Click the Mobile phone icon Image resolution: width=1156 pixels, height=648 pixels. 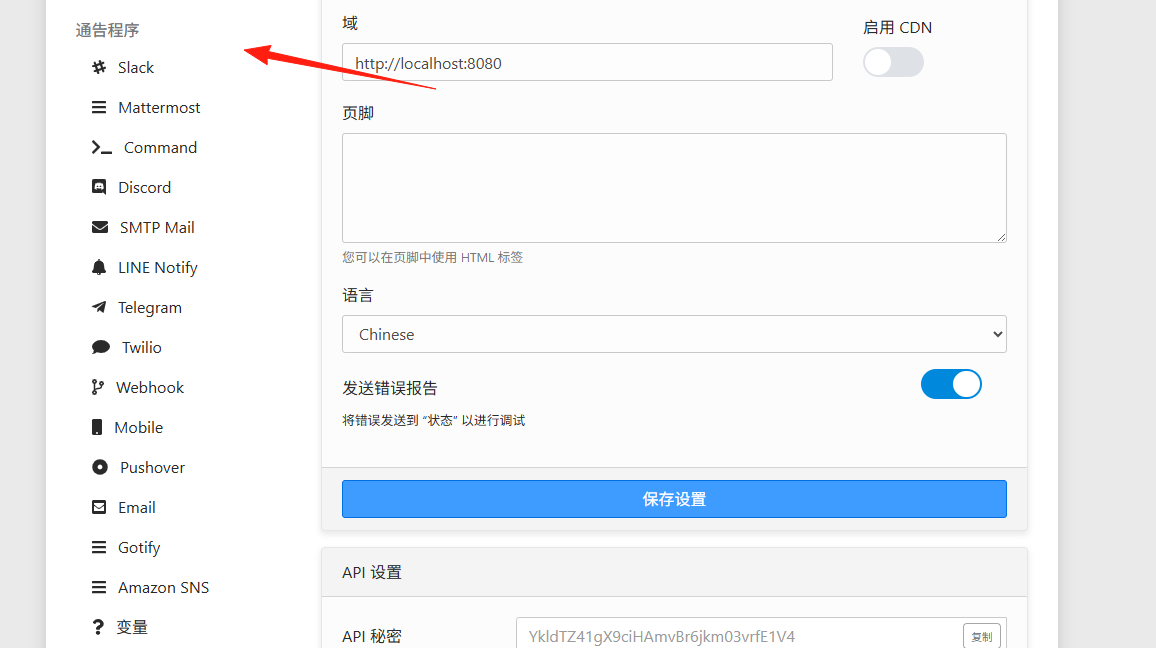tap(97, 427)
